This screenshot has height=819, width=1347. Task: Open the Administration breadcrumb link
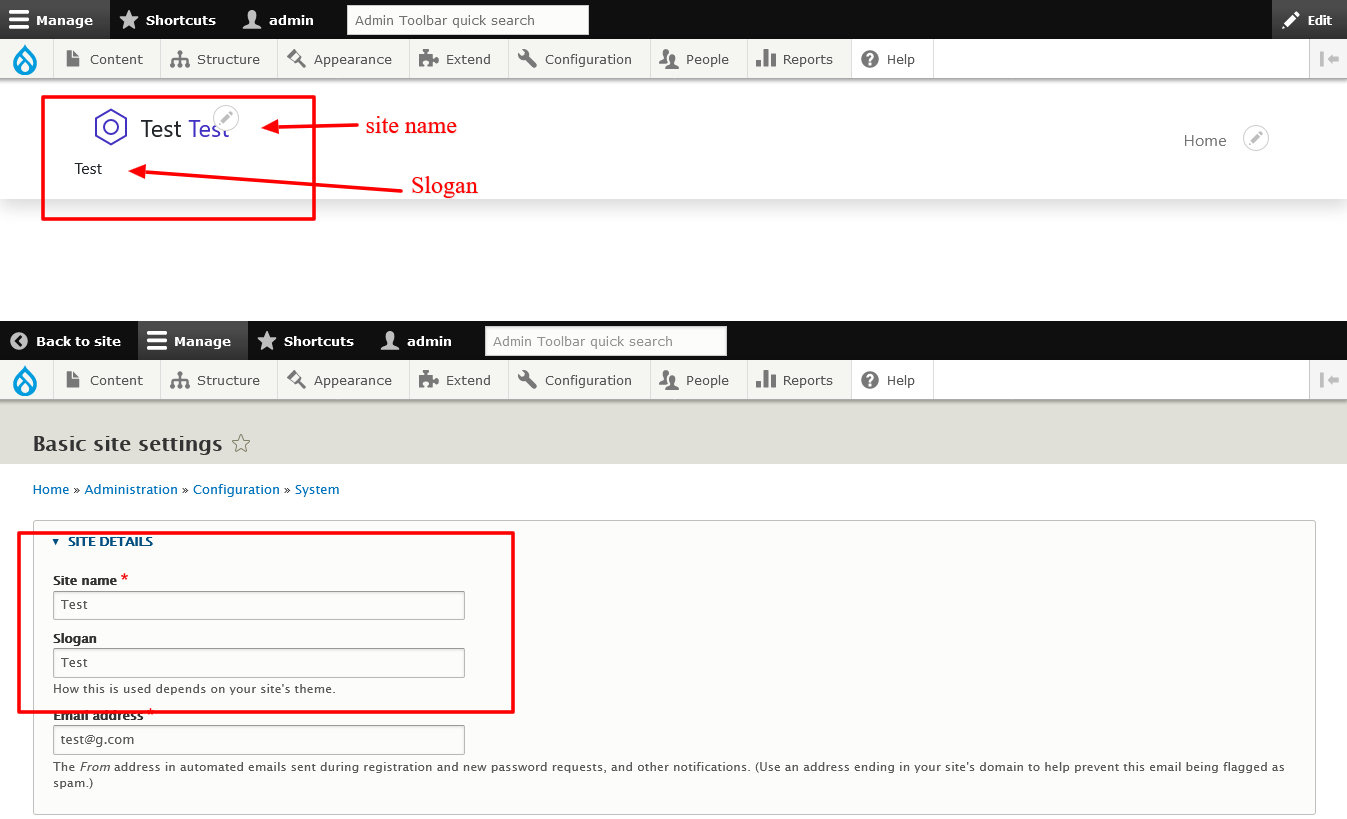pyautogui.click(x=131, y=489)
